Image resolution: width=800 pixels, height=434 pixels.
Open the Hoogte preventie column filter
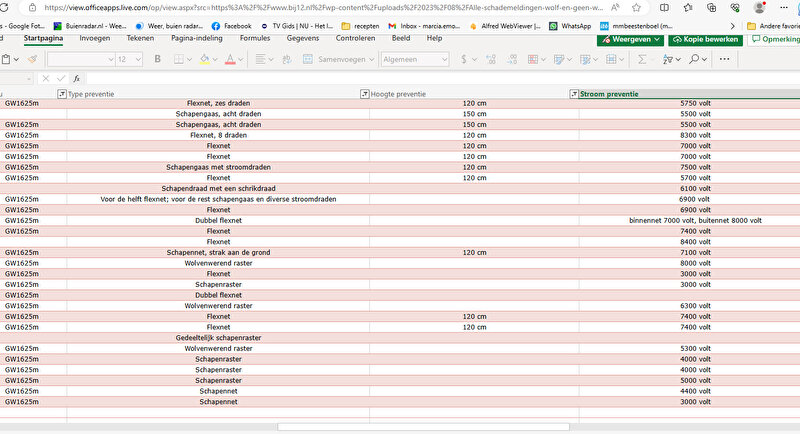[x=365, y=94]
